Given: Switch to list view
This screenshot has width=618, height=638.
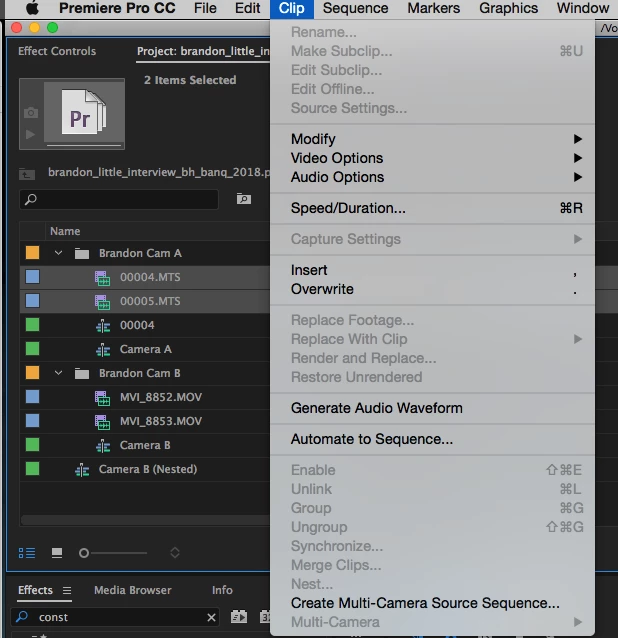Looking at the screenshot, I should click(x=27, y=553).
